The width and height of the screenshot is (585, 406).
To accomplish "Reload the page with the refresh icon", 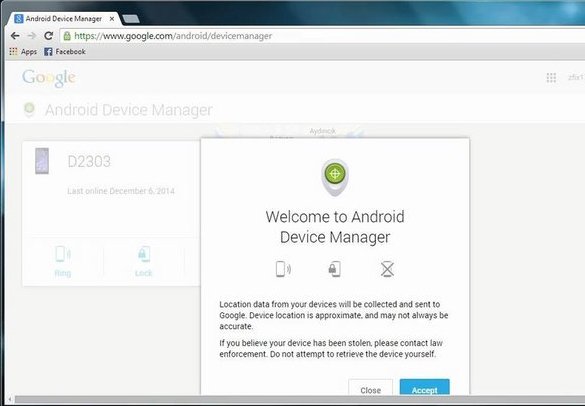I will [x=49, y=36].
